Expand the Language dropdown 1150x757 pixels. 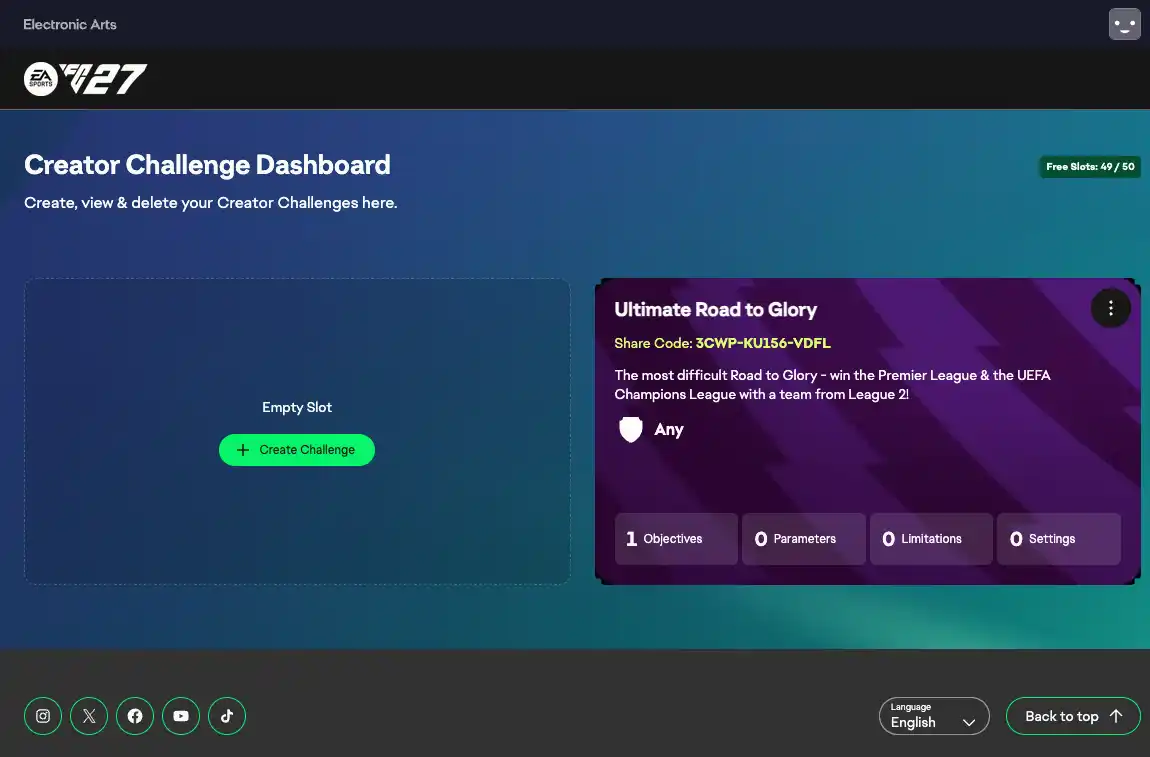[x=934, y=716]
